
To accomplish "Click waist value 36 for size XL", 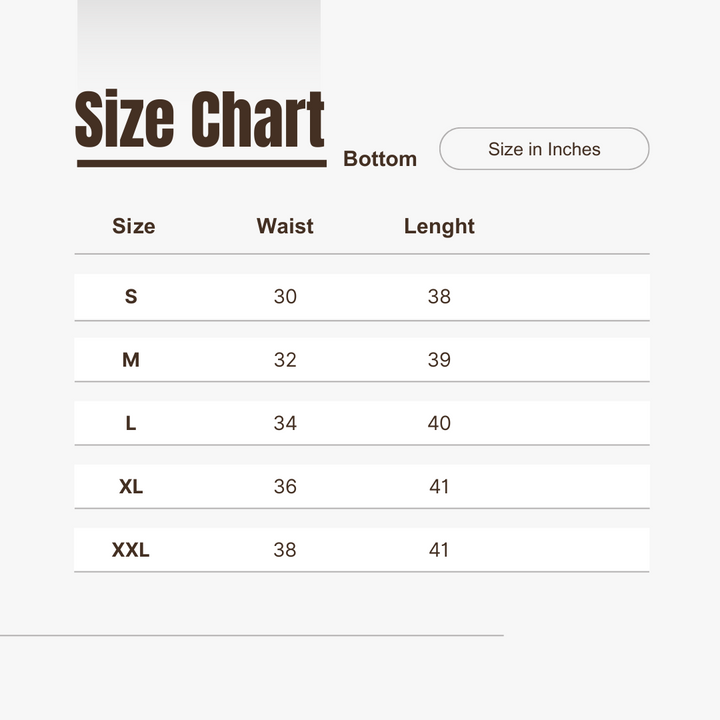I will tap(285, 486).
